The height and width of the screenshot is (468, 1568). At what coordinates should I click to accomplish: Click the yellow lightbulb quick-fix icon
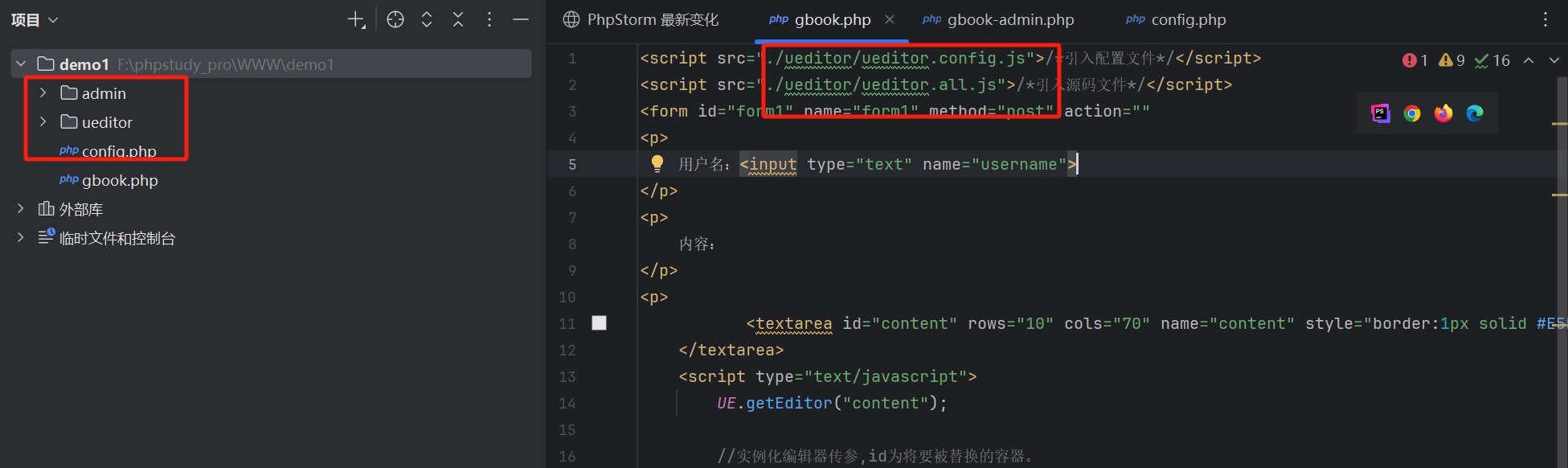point(657,164)
